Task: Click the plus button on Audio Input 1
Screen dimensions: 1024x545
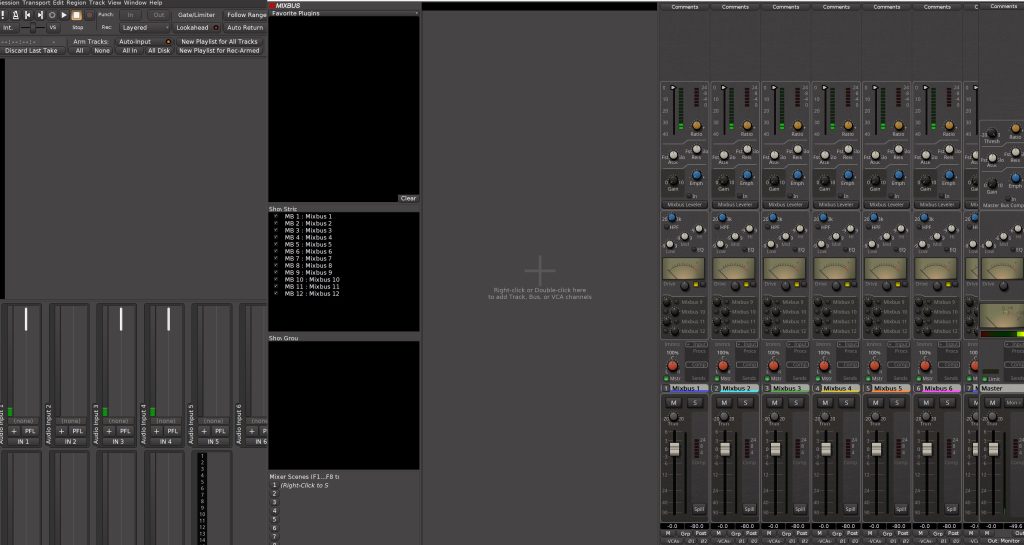Action: pyautogui.click(x=14, y=431)
